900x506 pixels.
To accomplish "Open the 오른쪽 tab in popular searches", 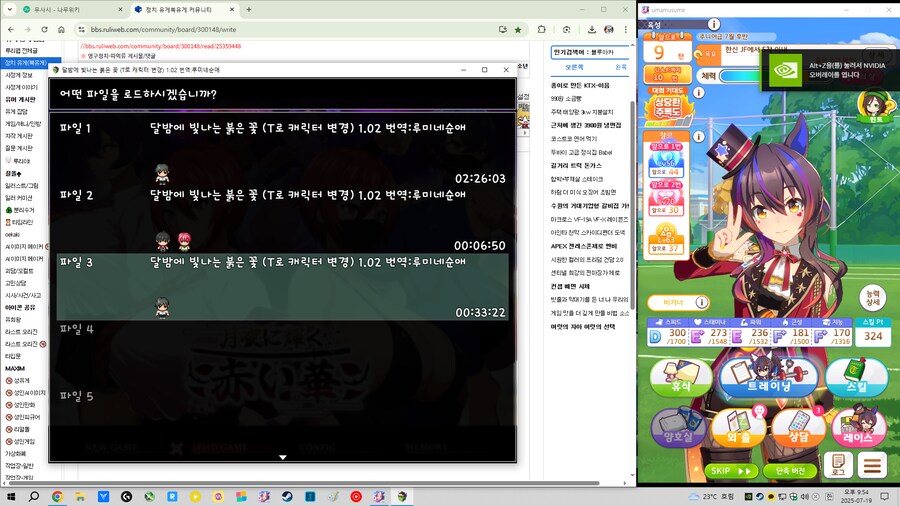I will pyautogui.click(x=574, y=67).
